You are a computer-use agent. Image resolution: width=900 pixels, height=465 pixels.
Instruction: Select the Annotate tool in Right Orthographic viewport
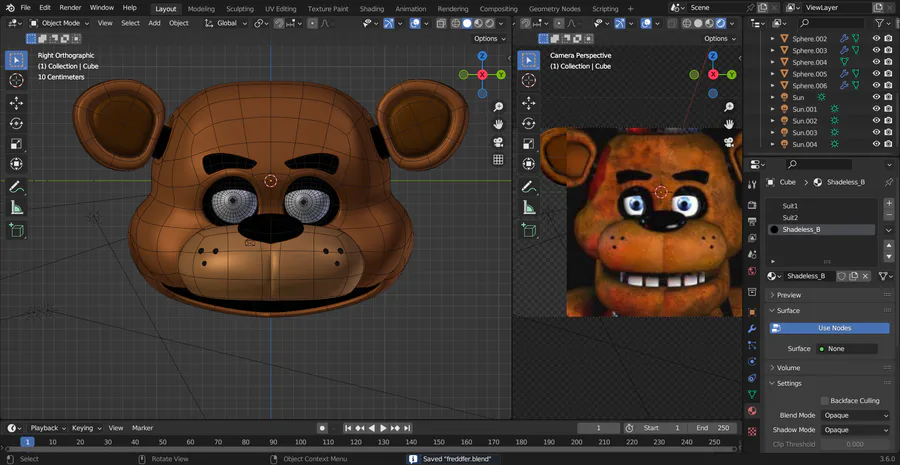point(16,187)
